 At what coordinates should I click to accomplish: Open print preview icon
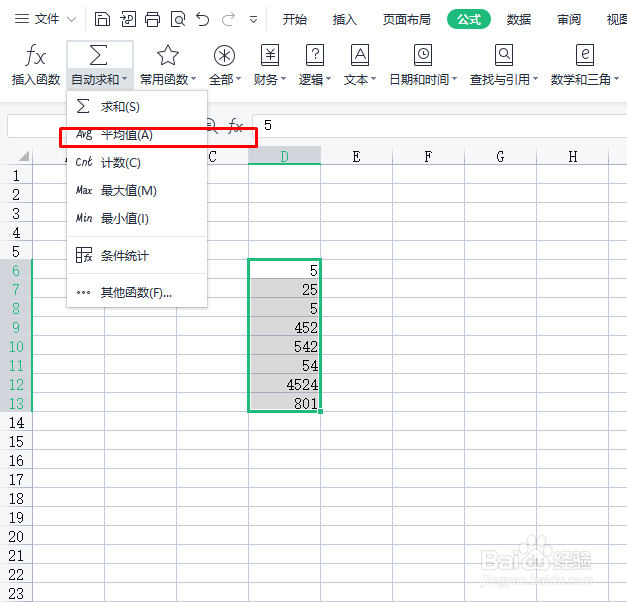(178, 19)
